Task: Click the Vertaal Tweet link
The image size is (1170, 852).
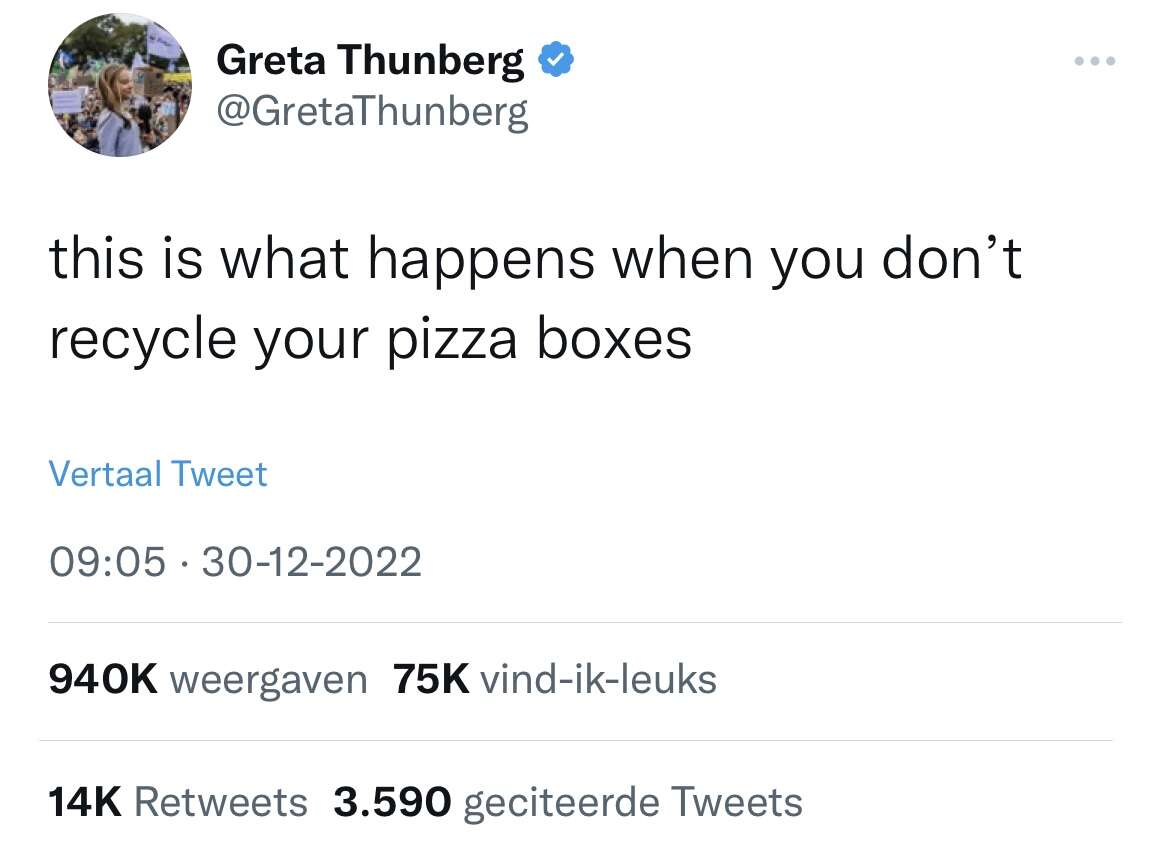Action: (157, 474)
